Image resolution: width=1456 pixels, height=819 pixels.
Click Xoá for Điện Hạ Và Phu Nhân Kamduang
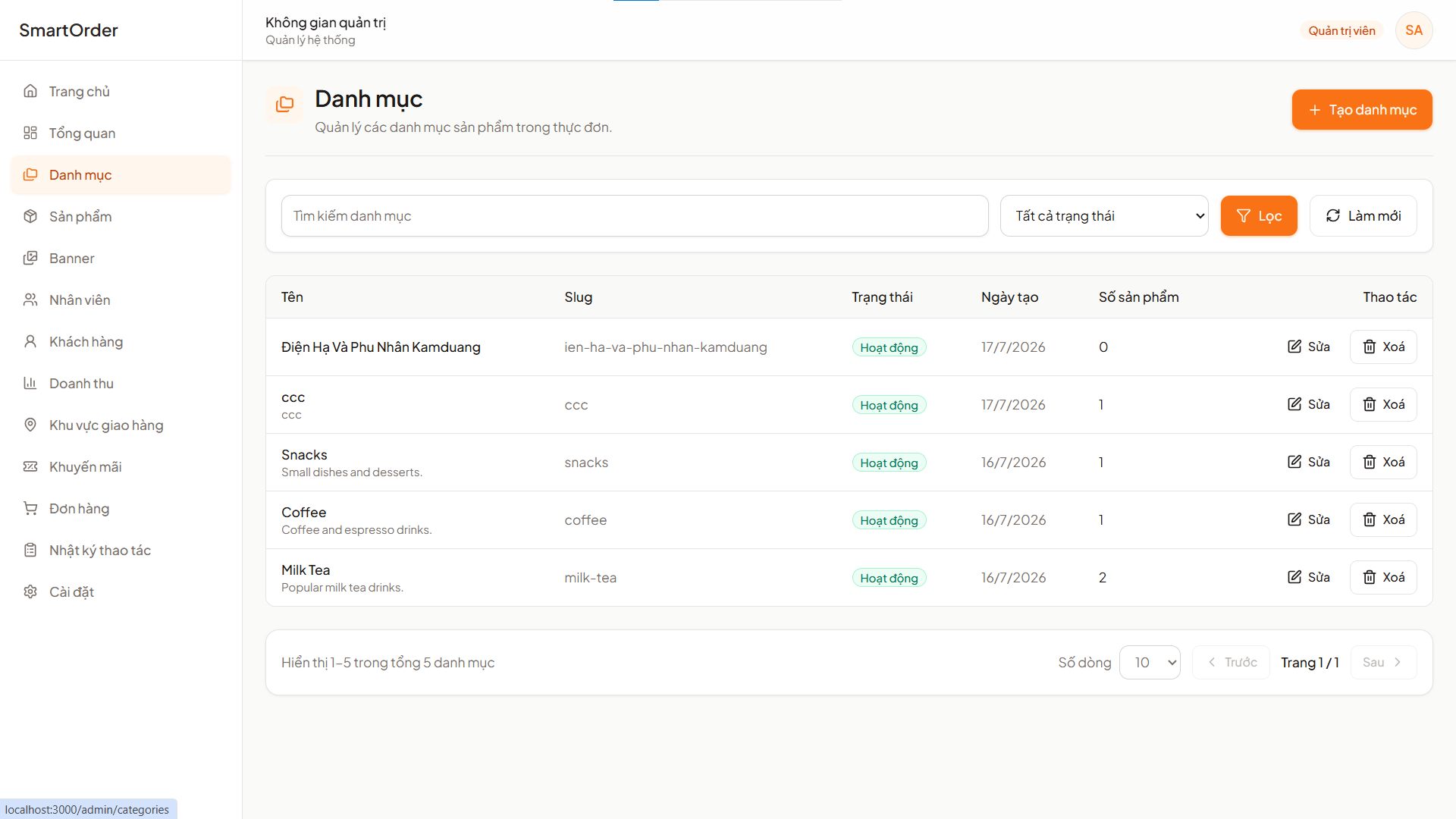pos(1383,347)
